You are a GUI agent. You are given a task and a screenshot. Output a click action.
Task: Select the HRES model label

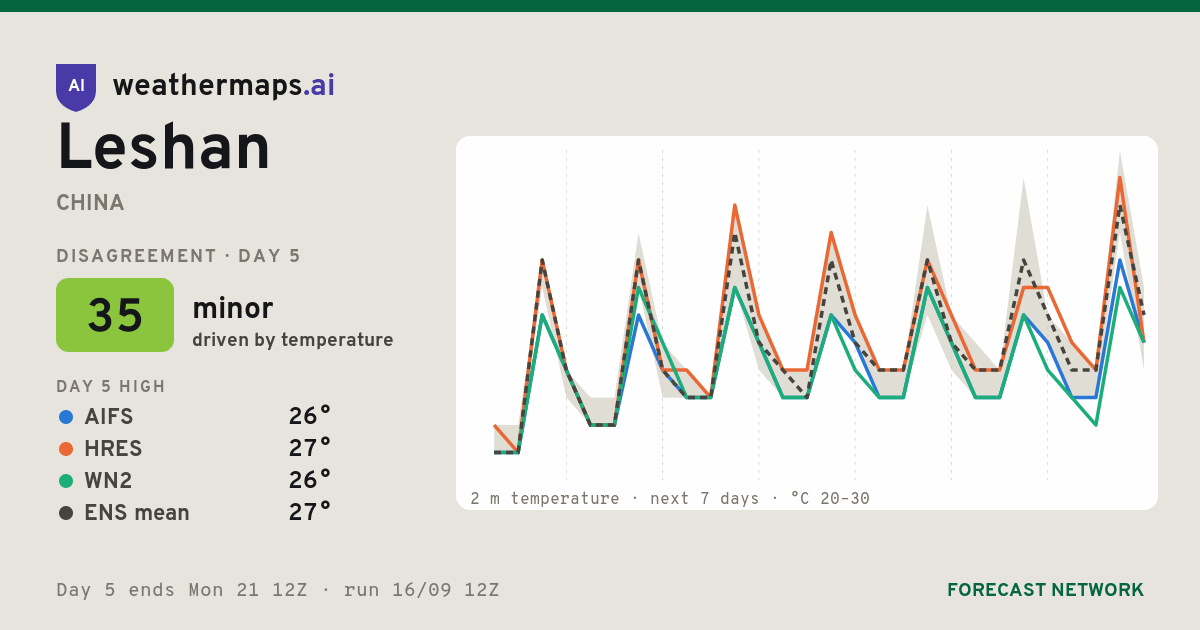pos(113,449)
